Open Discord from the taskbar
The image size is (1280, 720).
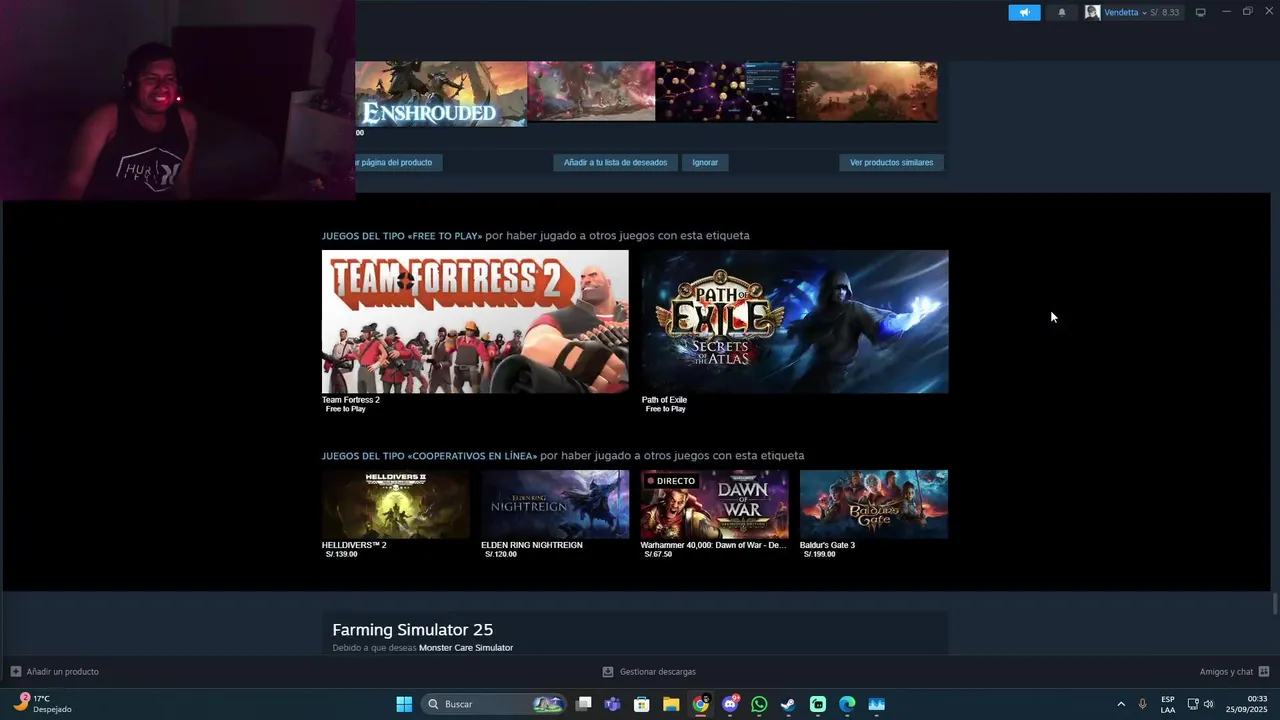[730, 704]
